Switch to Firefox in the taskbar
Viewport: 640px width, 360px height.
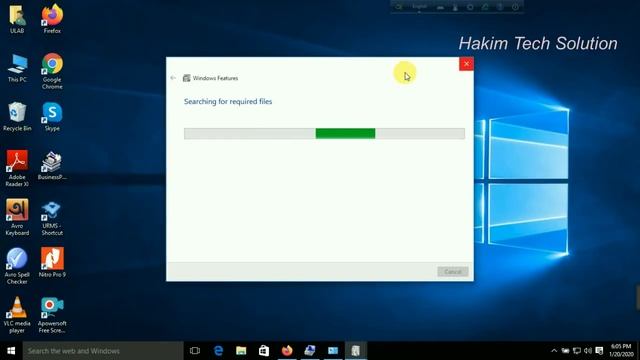pyautogui.click(x=287, y=351)
